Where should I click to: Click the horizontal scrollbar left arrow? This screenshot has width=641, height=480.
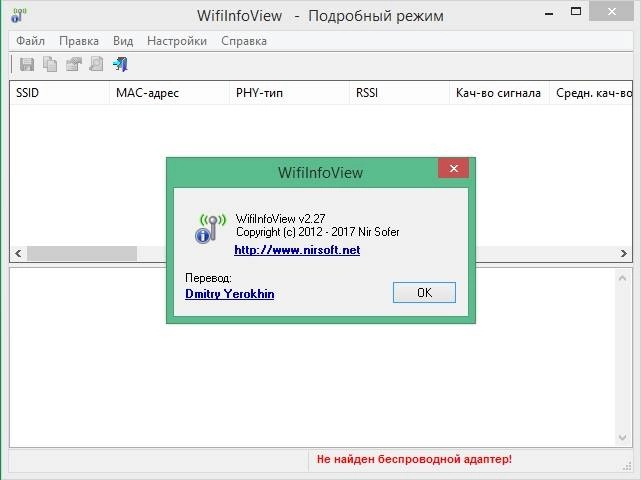coord(18,253)
